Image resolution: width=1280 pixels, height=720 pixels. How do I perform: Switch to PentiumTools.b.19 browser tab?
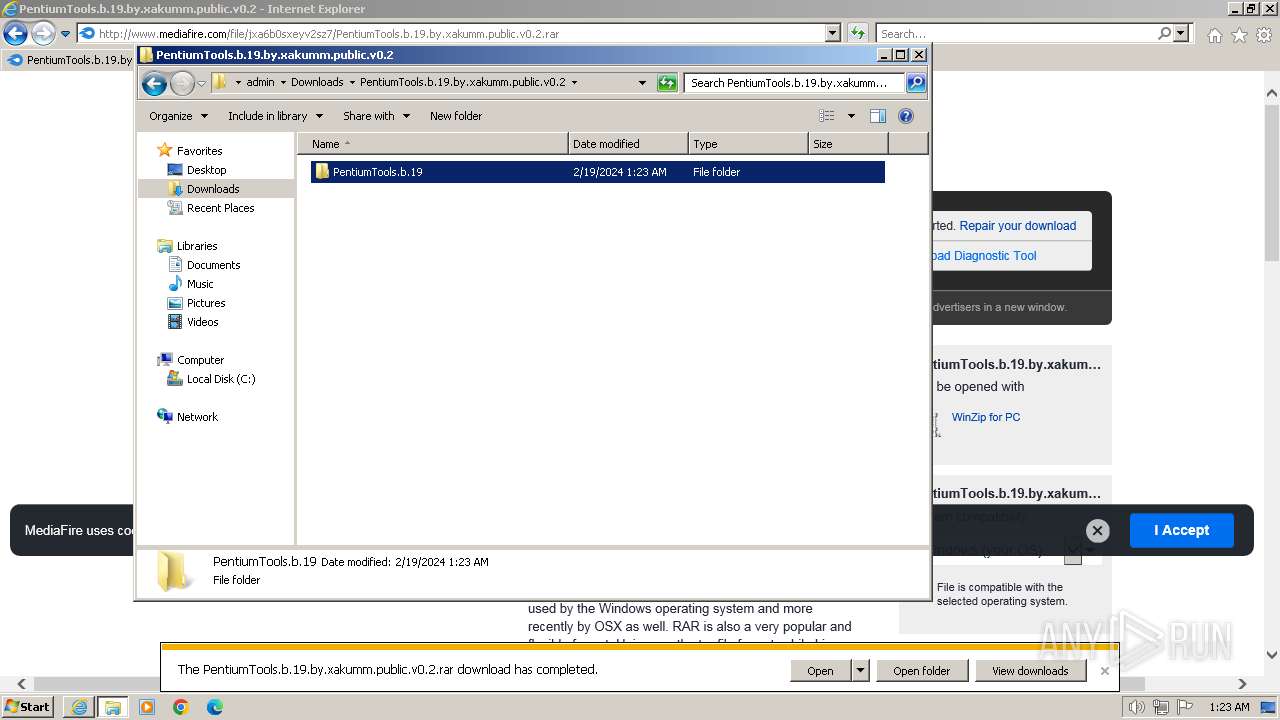70,60
